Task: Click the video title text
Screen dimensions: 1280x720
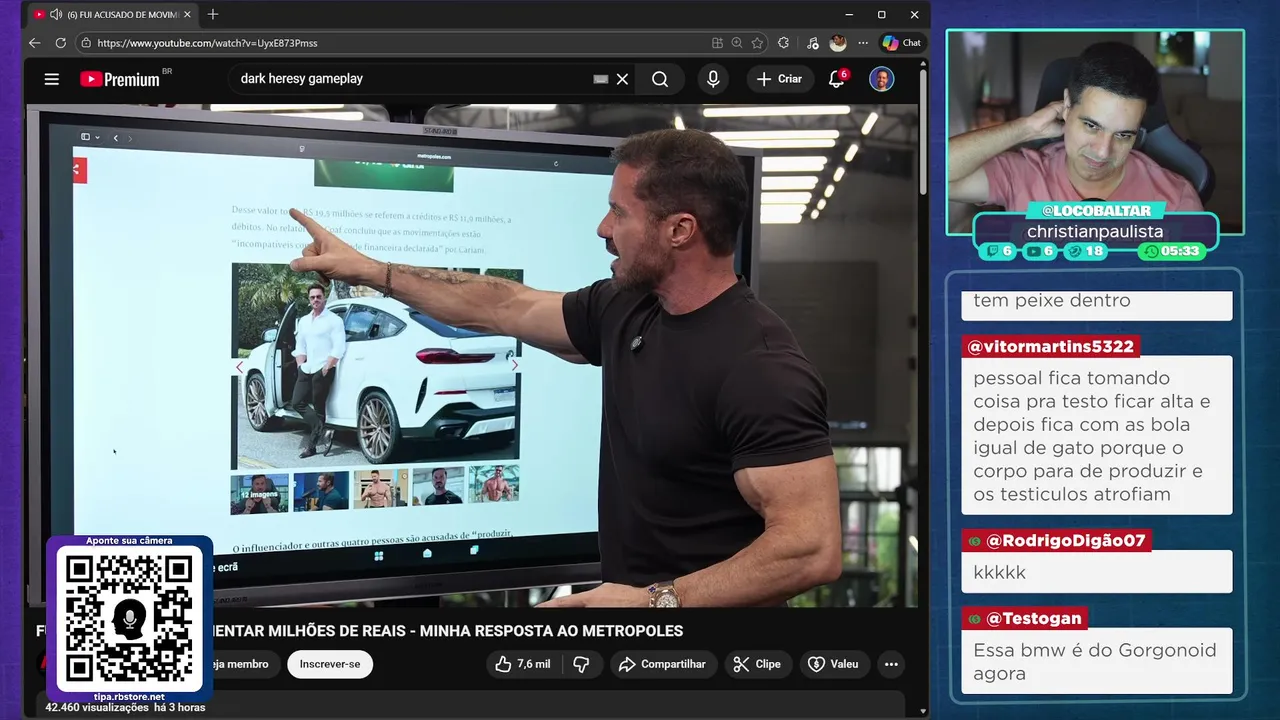Action: (449, 631)
